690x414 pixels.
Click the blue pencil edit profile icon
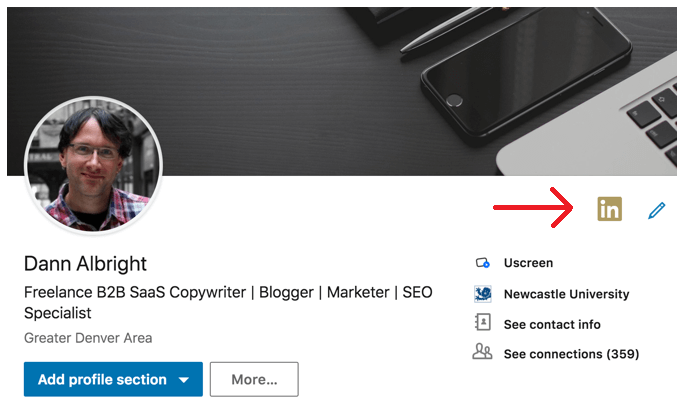click(657, 210)
